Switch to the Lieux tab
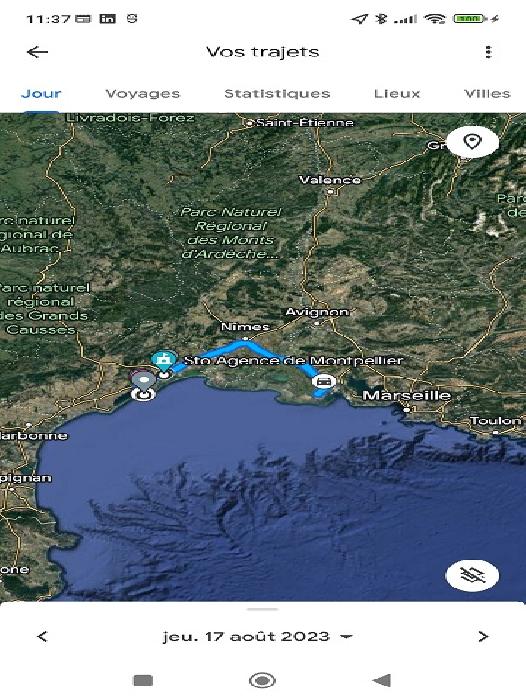The image size is (526, 700). coord(397,94)
